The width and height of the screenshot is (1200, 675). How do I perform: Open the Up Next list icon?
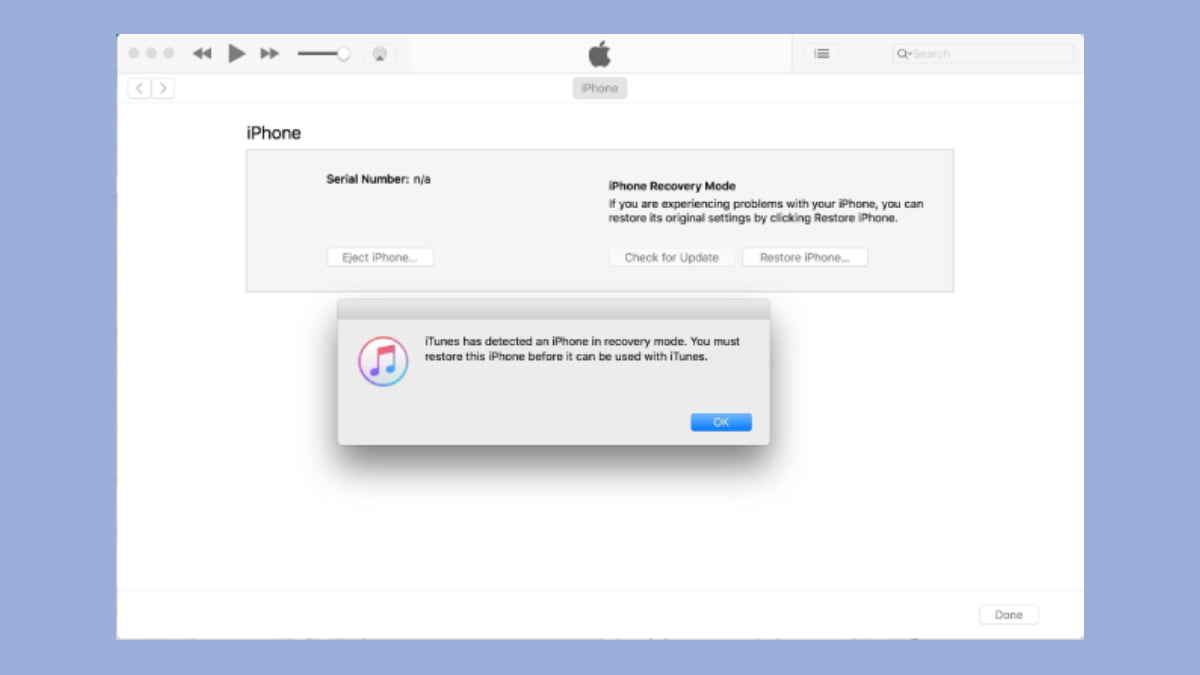pyautogui.click(x=821, y=53)
